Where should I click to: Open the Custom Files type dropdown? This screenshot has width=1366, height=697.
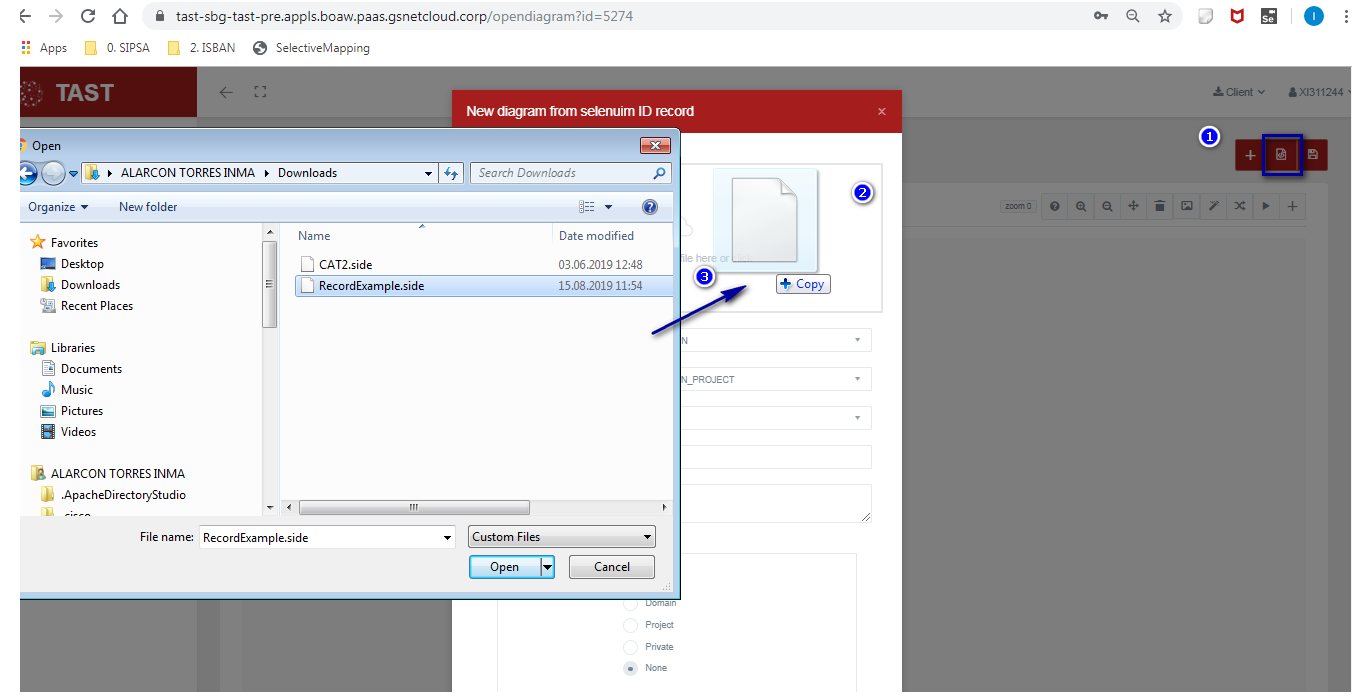(562, 537)
